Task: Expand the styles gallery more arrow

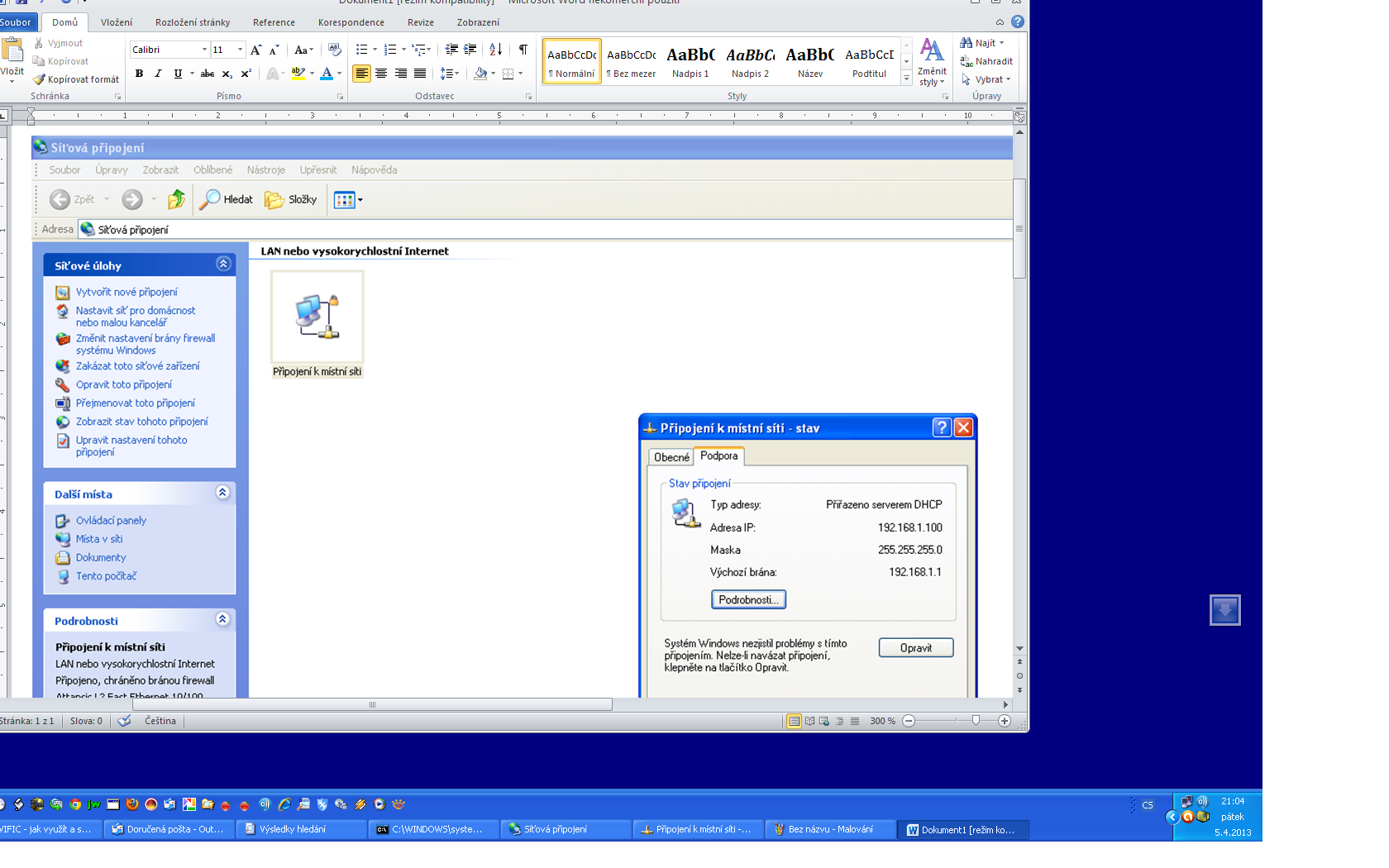Action: coord(907,79)
